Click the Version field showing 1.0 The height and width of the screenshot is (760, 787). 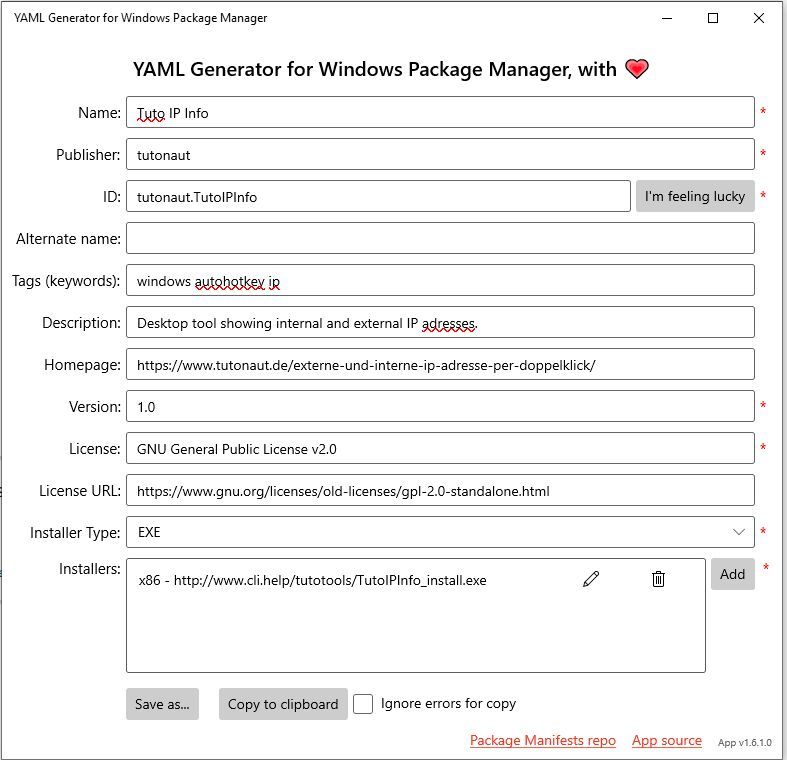click(440, 406)
